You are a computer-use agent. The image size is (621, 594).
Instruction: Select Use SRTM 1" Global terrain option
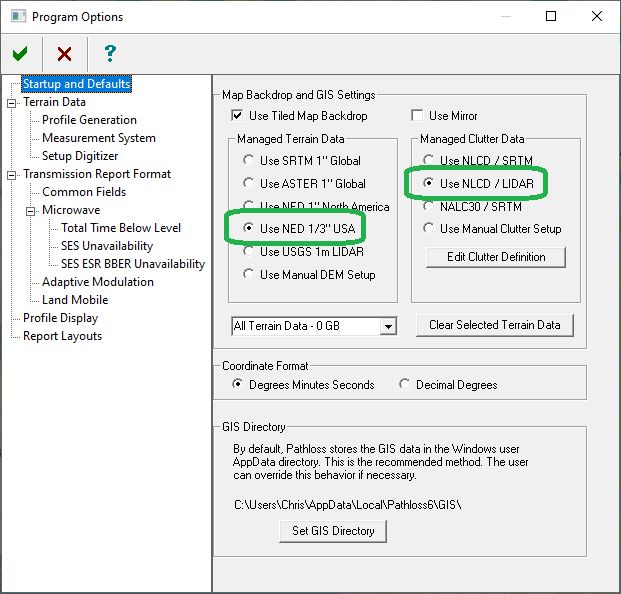pyautogui.click(x=249, y=161)
